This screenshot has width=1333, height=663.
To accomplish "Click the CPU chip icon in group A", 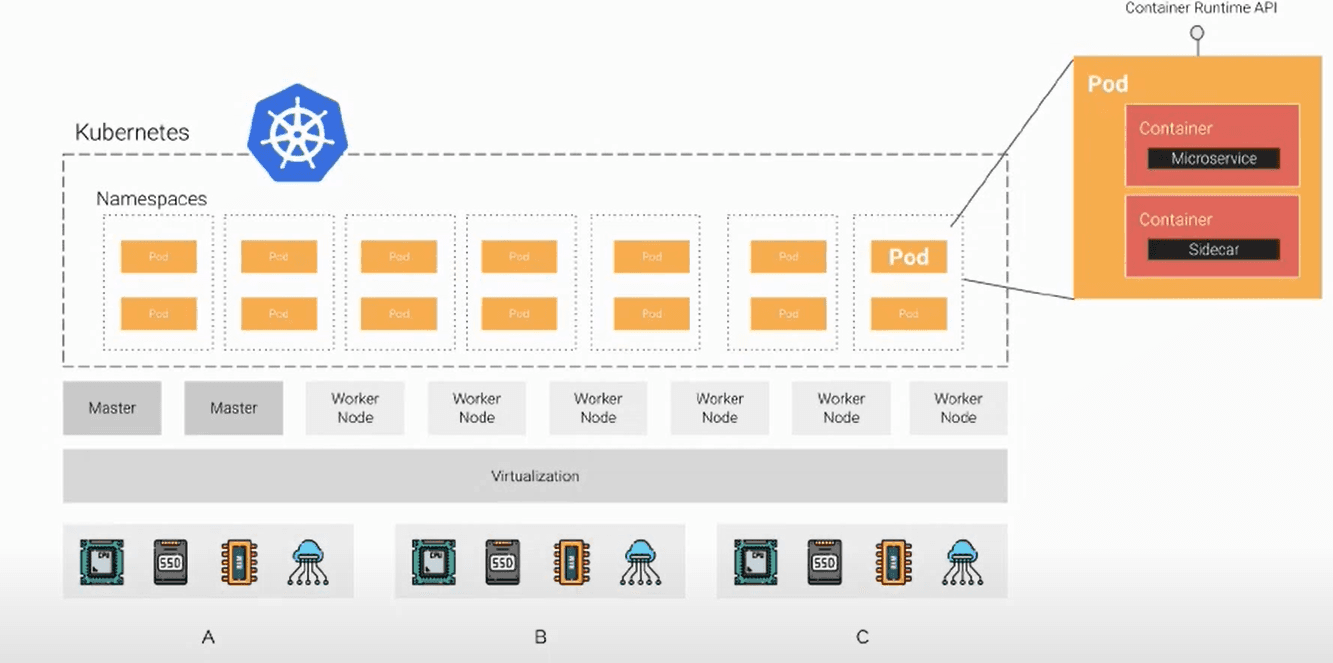I will (x=103, y=562).
